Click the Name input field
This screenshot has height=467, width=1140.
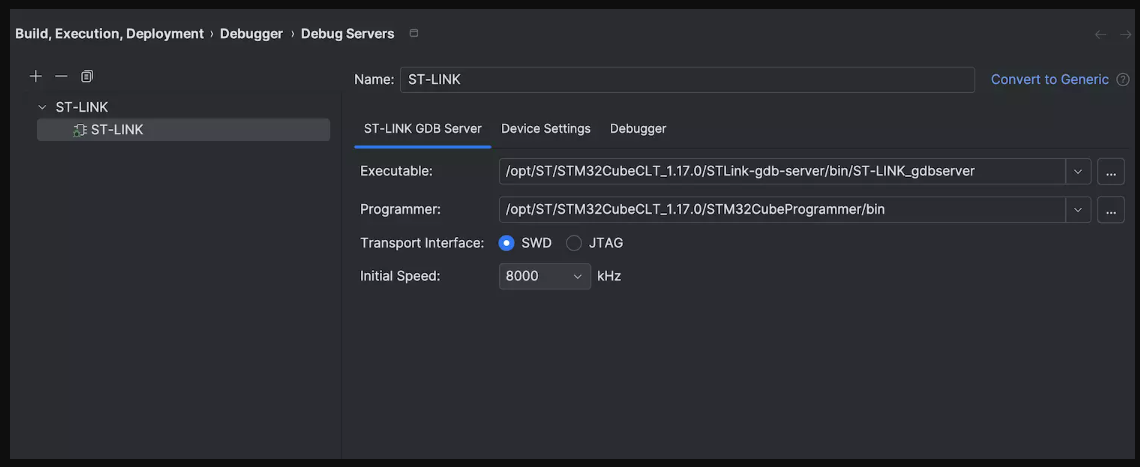click(687, 79)
